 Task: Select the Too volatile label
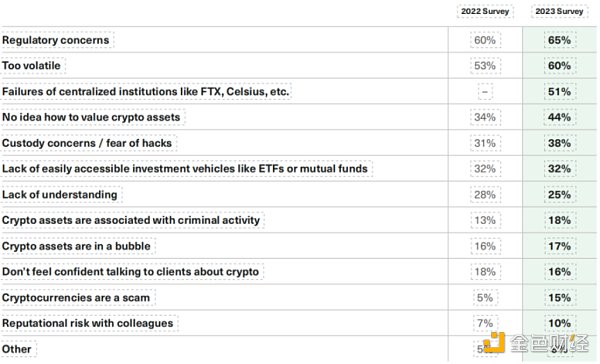(31, 65)
